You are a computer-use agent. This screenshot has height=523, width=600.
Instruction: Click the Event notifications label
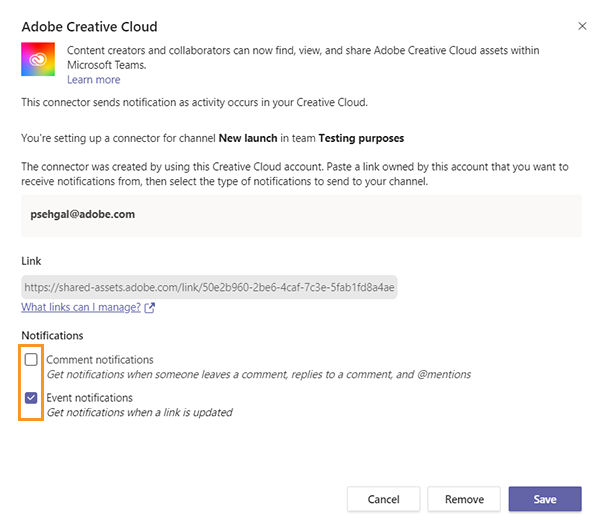(x=90, y=398)
